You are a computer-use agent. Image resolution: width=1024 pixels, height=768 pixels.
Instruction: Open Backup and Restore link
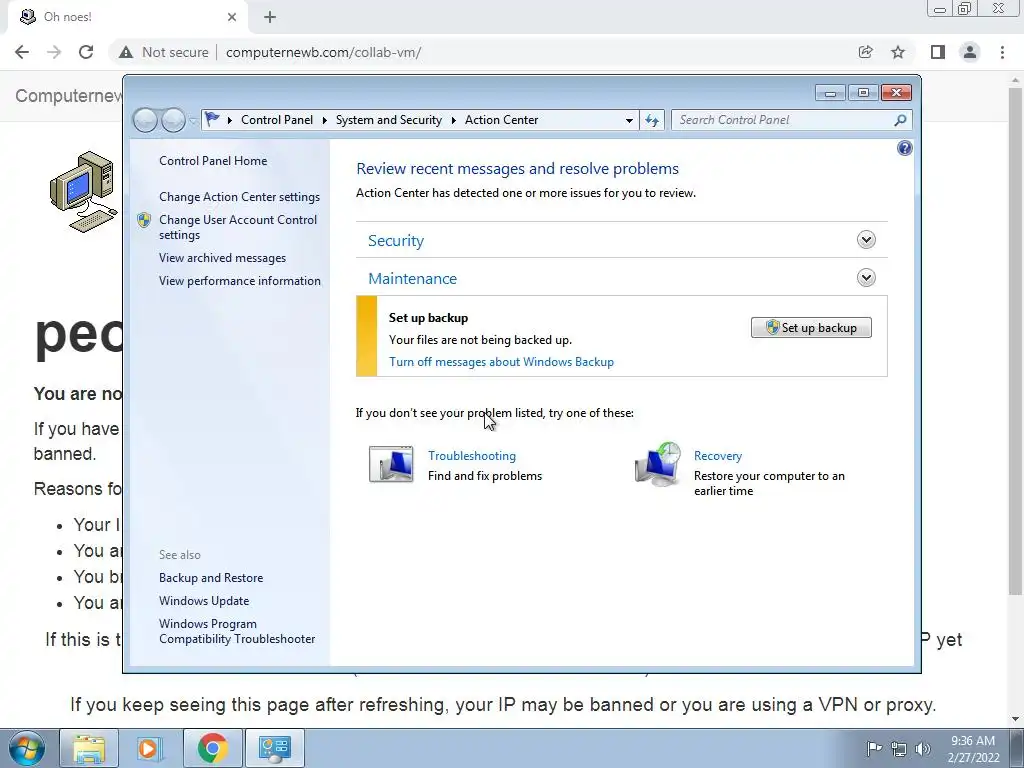coord(211,578)
